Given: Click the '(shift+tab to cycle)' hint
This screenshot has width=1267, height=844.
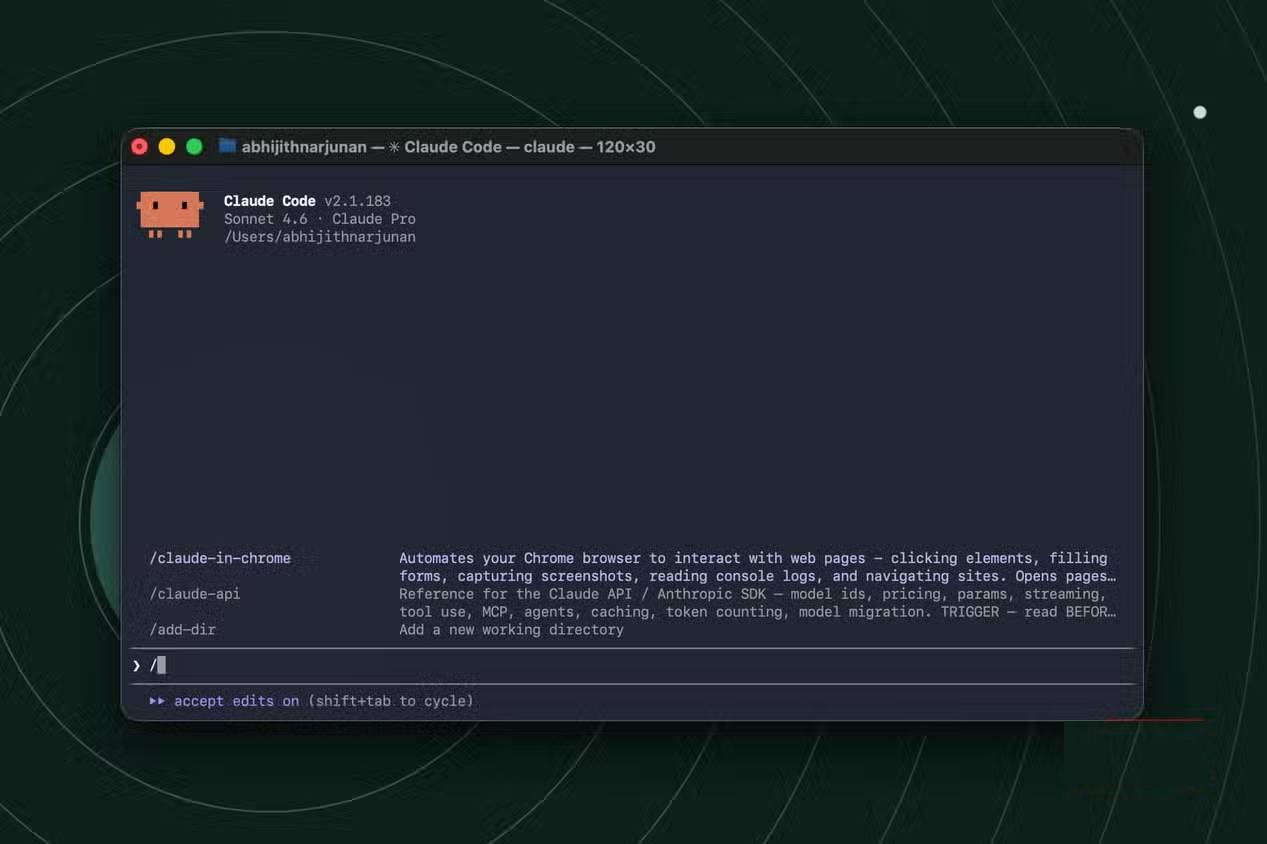Looking at the screenshot, I should [x=391, y=701].
